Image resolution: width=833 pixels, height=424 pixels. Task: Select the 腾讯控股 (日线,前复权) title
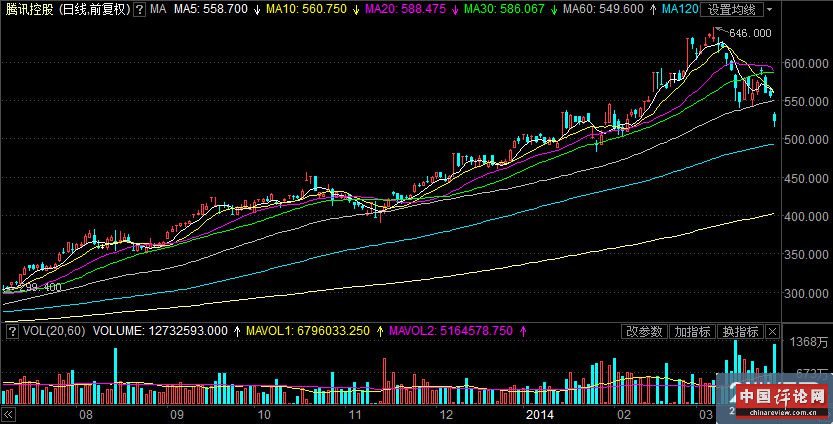click(68, 10)
